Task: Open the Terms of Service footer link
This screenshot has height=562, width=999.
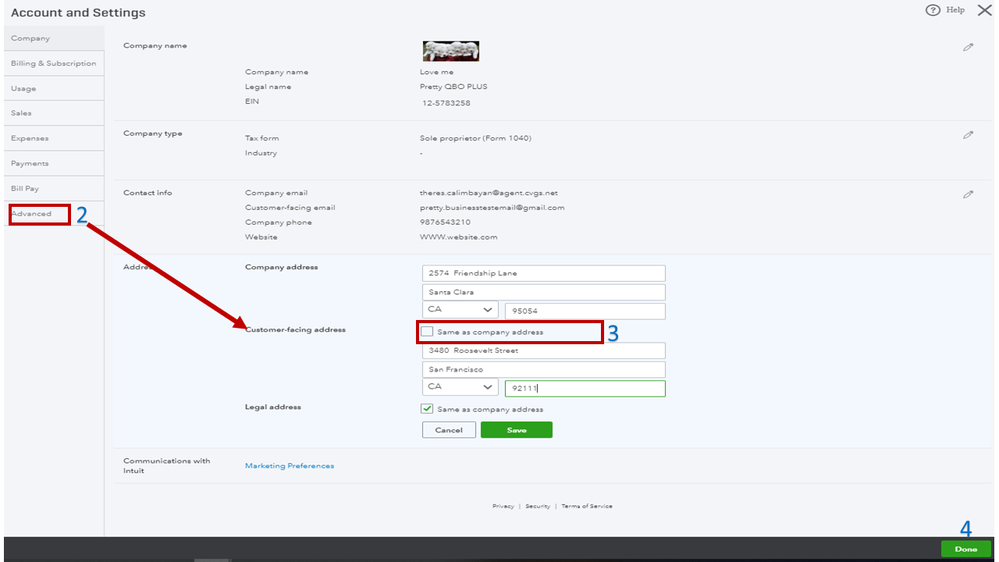Action: point(587,506)
